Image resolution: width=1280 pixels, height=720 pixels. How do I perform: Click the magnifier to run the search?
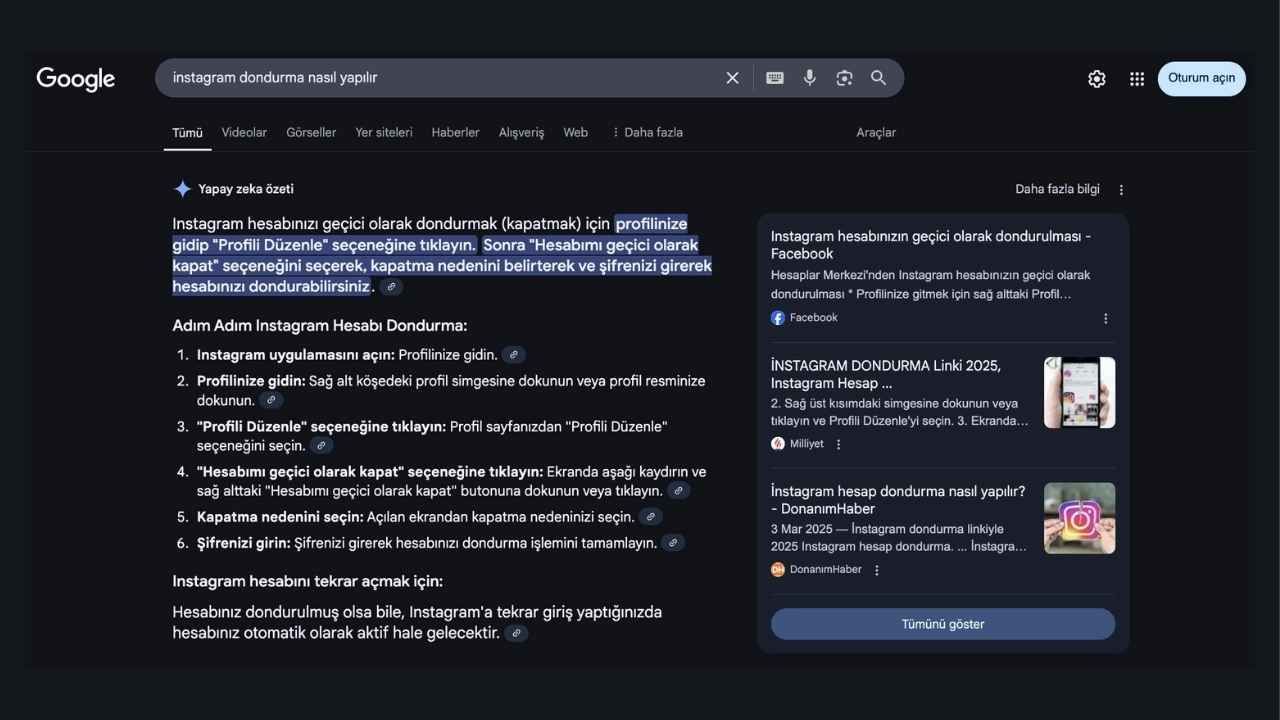[878, 77]
